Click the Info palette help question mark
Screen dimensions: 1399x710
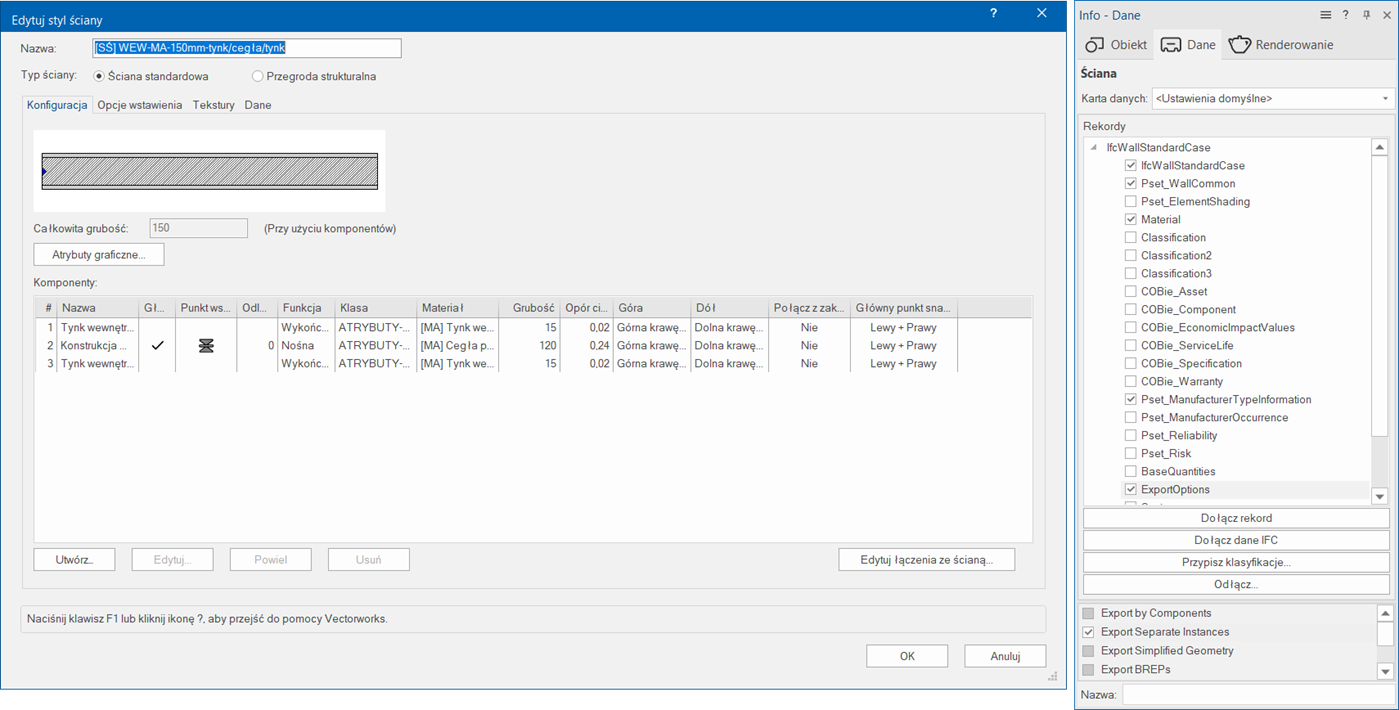click(x=1346, y=15)
